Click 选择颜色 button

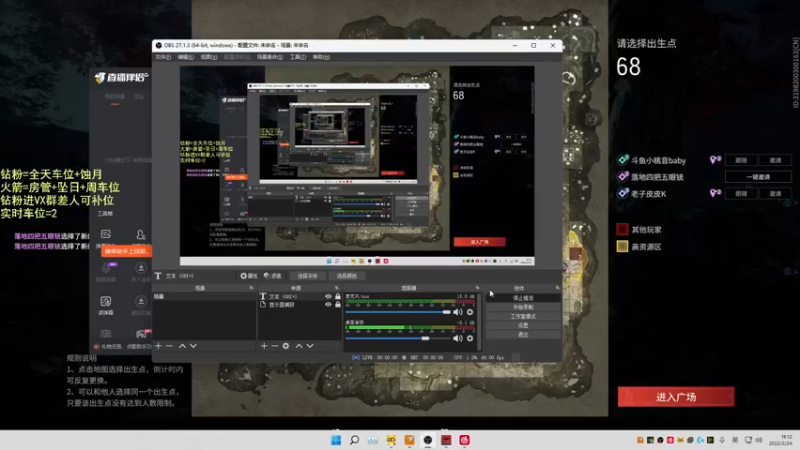347,276
